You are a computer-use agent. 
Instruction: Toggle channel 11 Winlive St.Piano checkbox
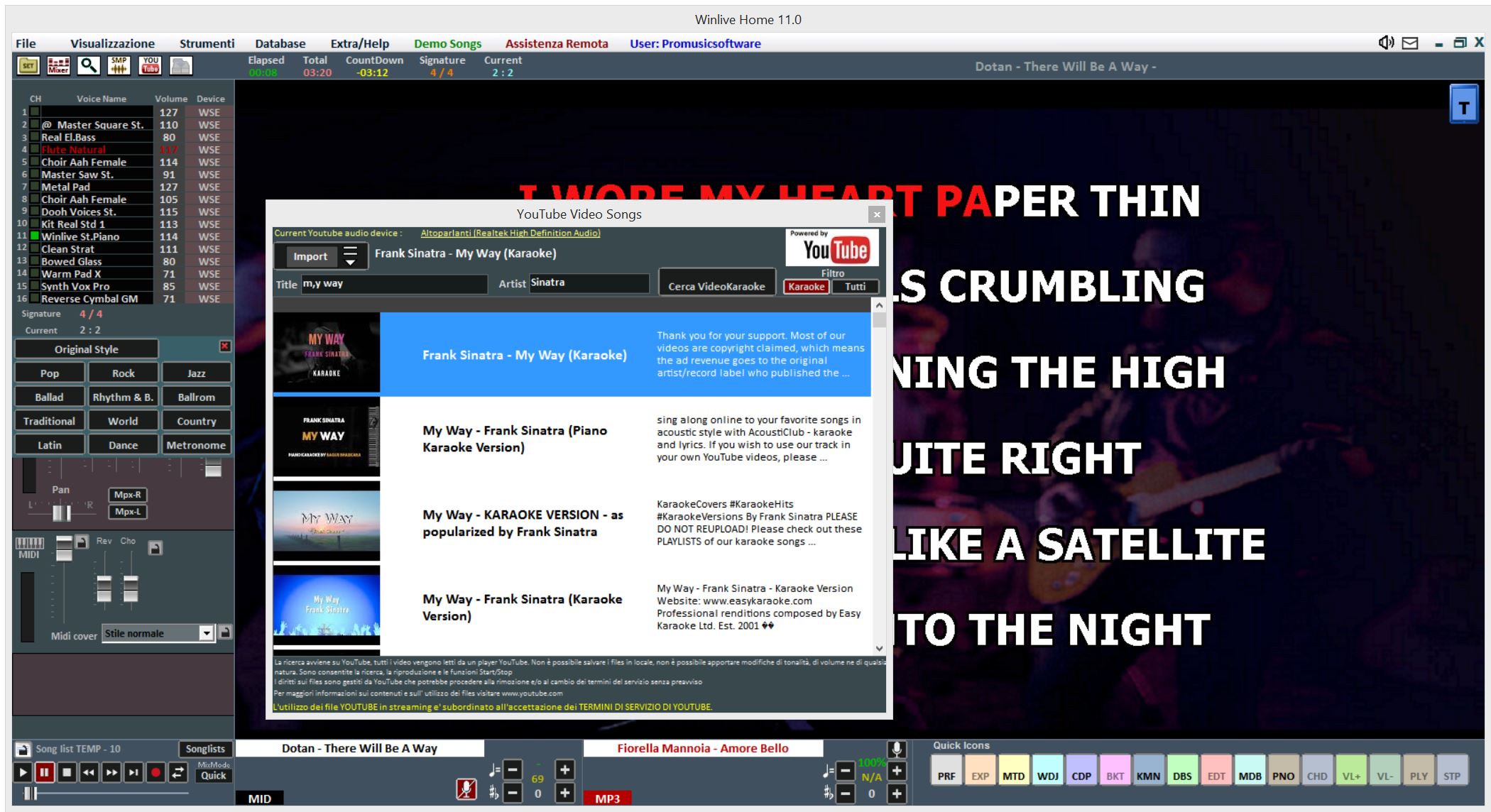pos(35,236)
